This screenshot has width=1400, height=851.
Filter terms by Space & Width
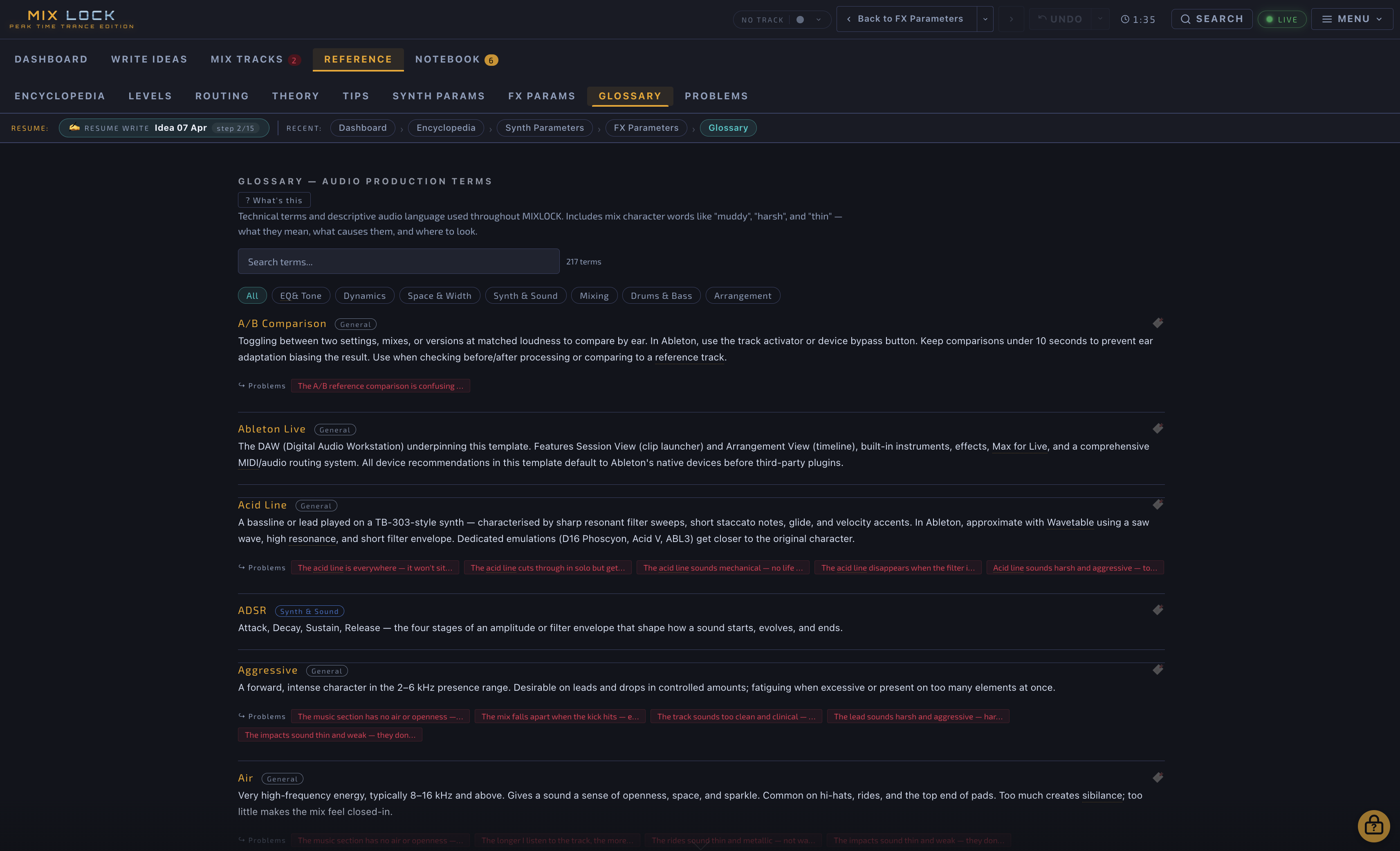(440, 296)
